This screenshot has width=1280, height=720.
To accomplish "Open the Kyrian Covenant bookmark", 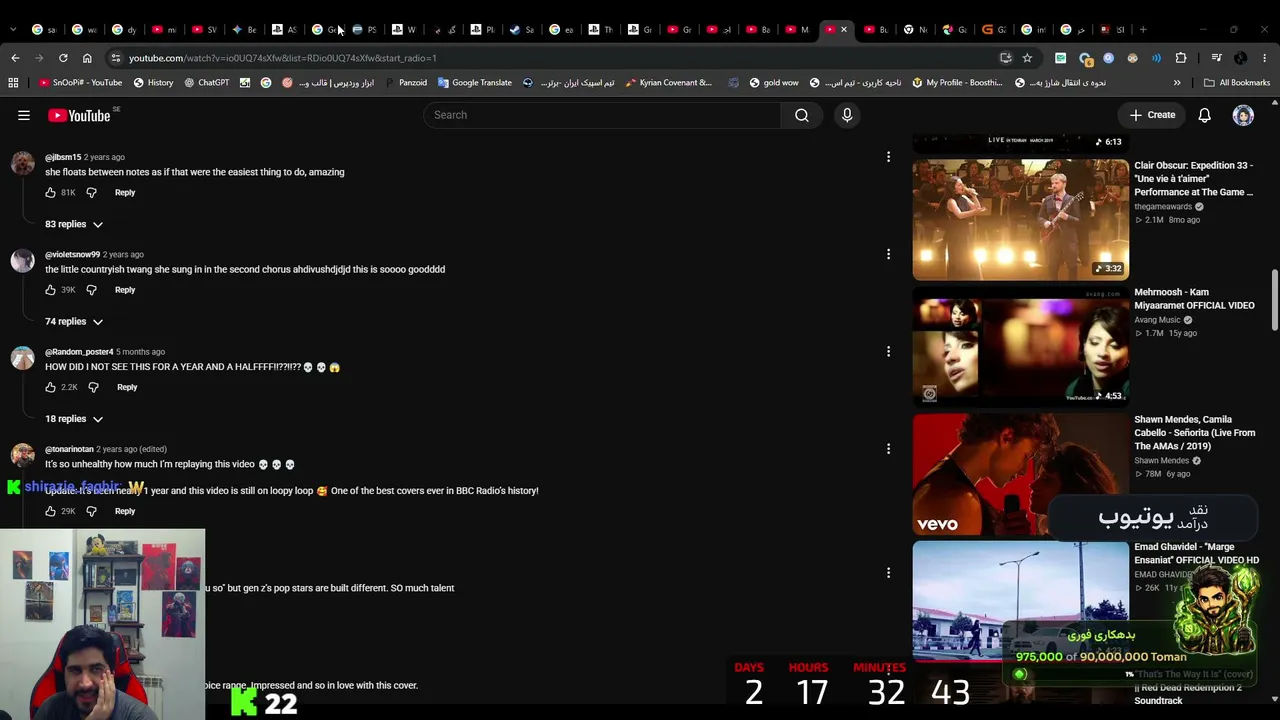I will click(668, 83).
